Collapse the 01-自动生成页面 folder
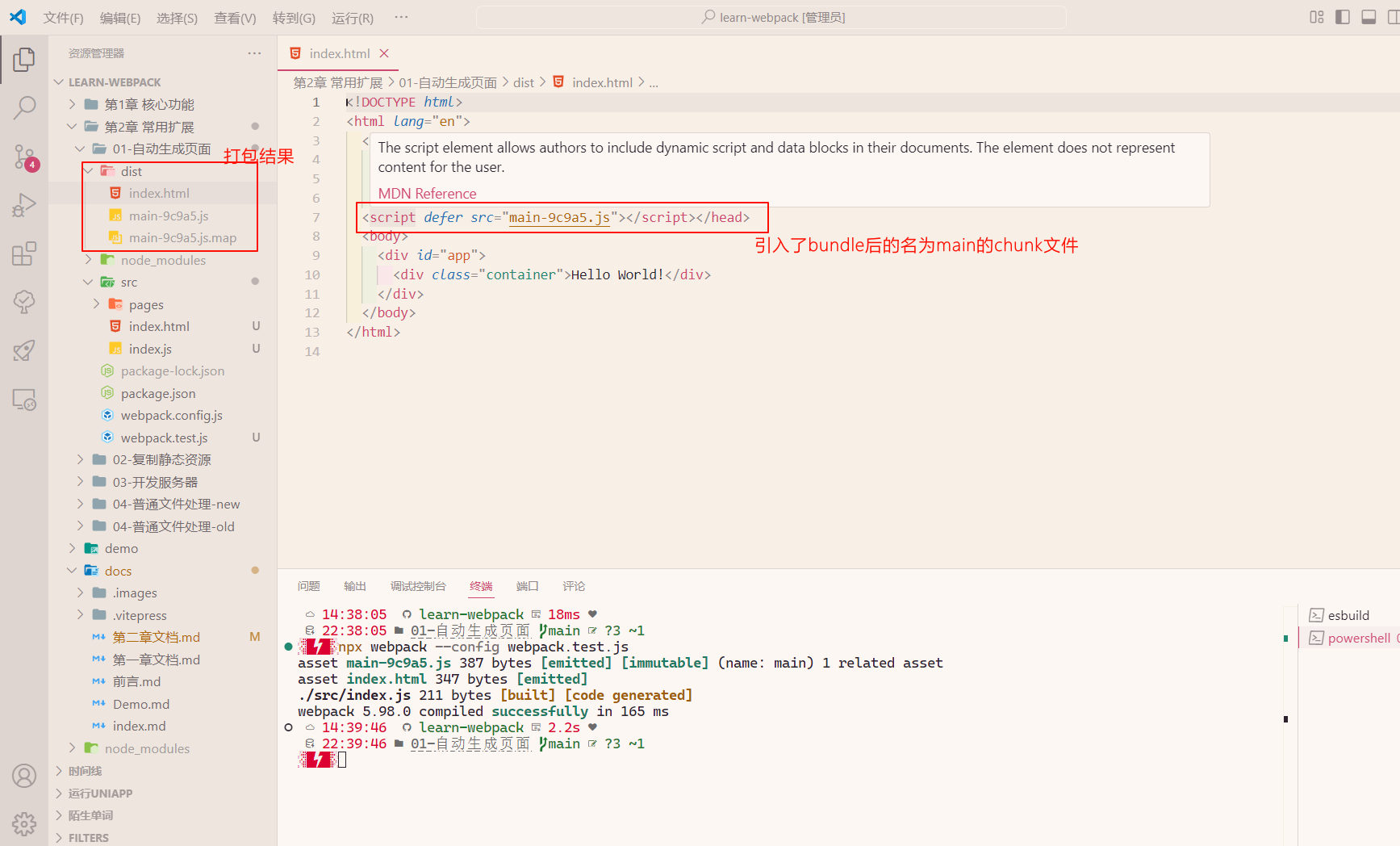This screenshot has height=846, width=1400. click(162, 149)
